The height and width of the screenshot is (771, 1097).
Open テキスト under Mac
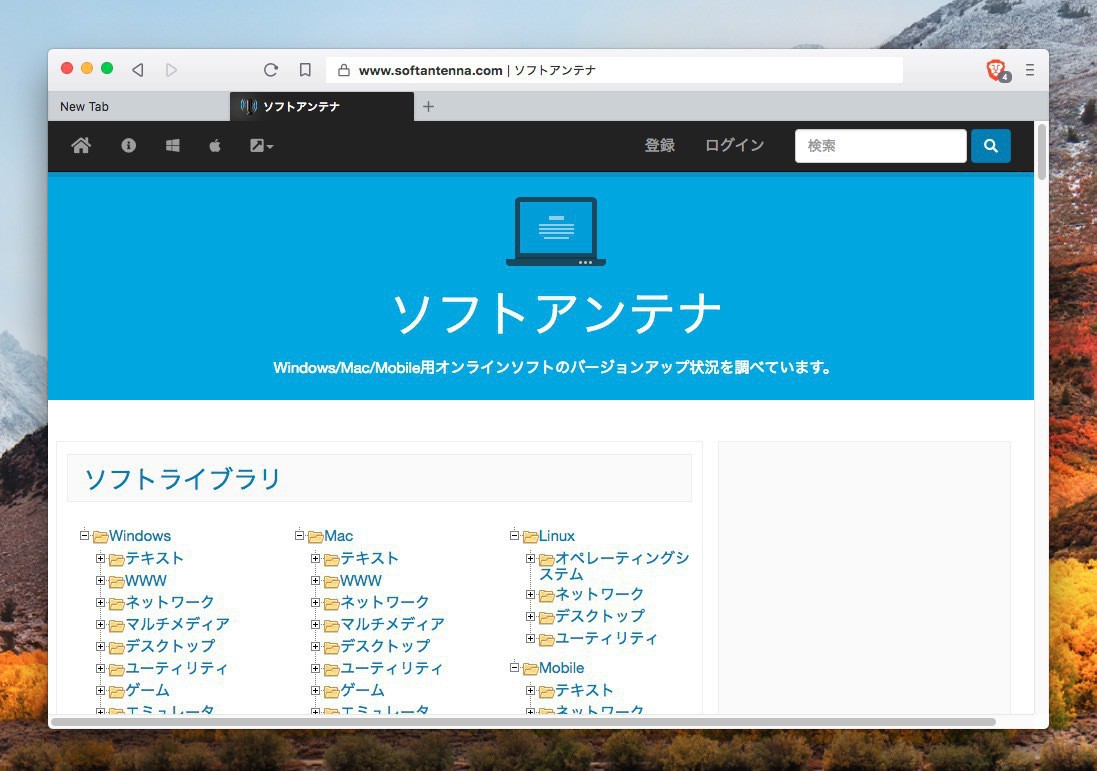pos(369,558)
